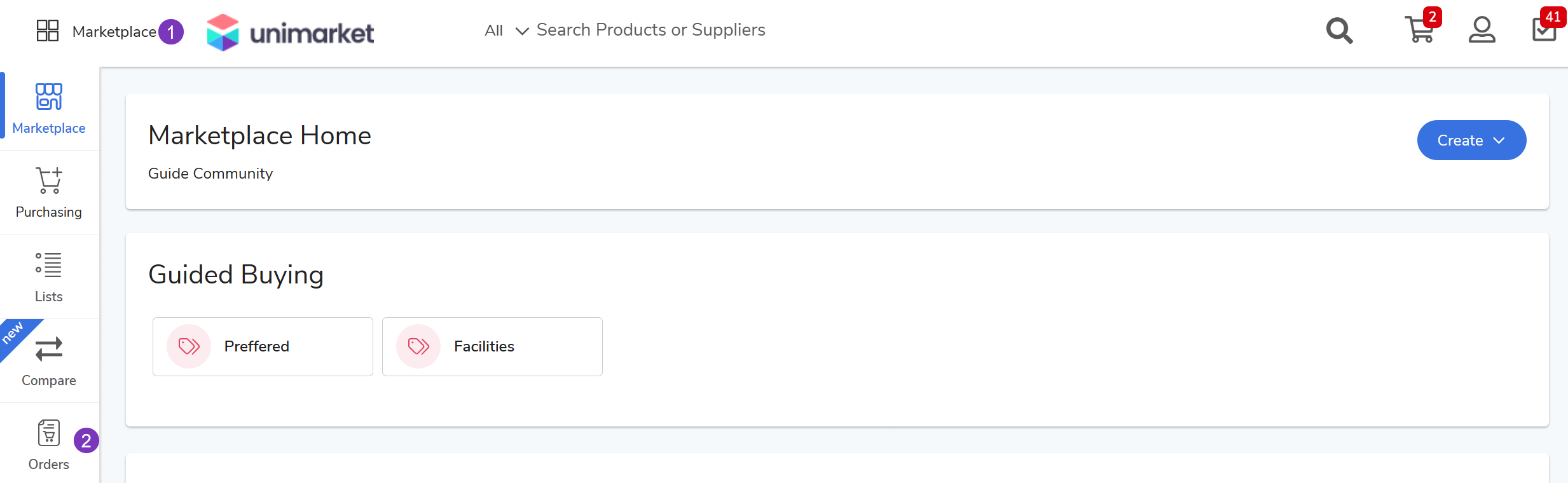
Task: Click the purple number 2 badge near Orders
Action: point(86,440)
